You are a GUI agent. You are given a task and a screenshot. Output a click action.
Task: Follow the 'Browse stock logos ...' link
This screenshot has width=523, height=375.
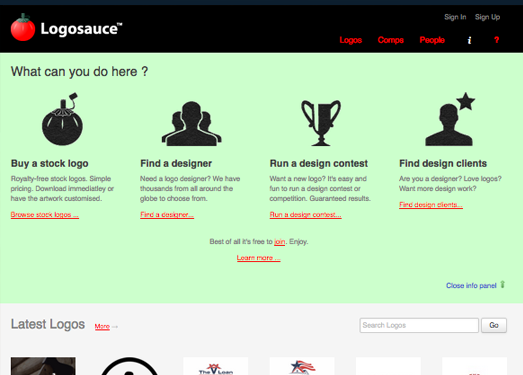click(x=45, y=215)
